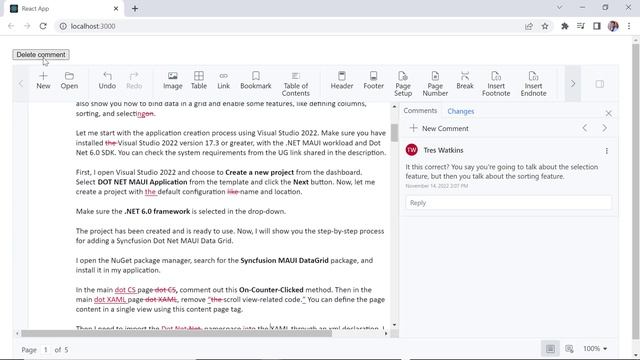Image resolution: width=640 pixels, height=360 pixels.
Task: Open the Footer editor
Action: 373,80
